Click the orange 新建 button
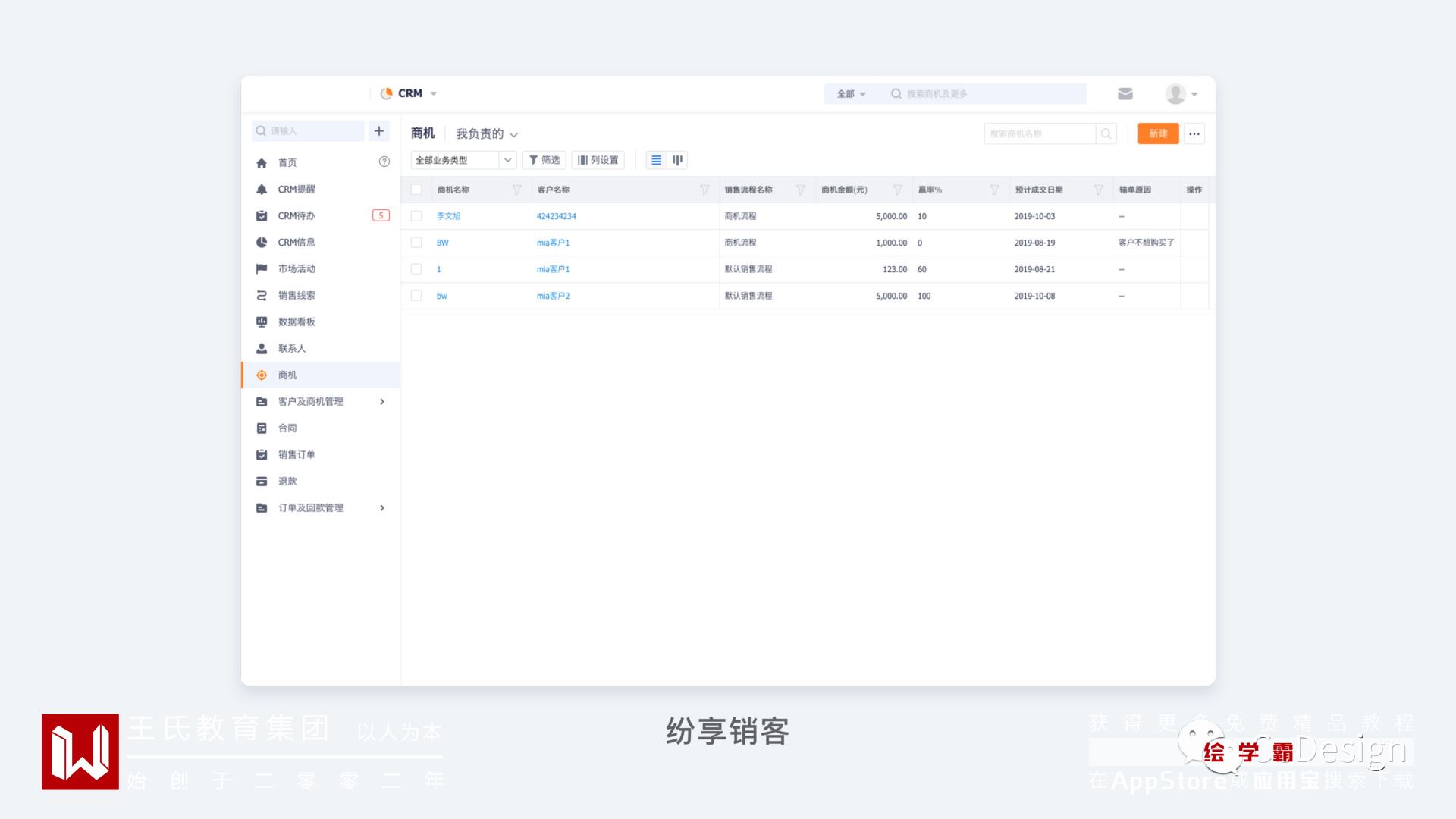The height and width of the screenshot is (819, 1456). coord(1157,133)
